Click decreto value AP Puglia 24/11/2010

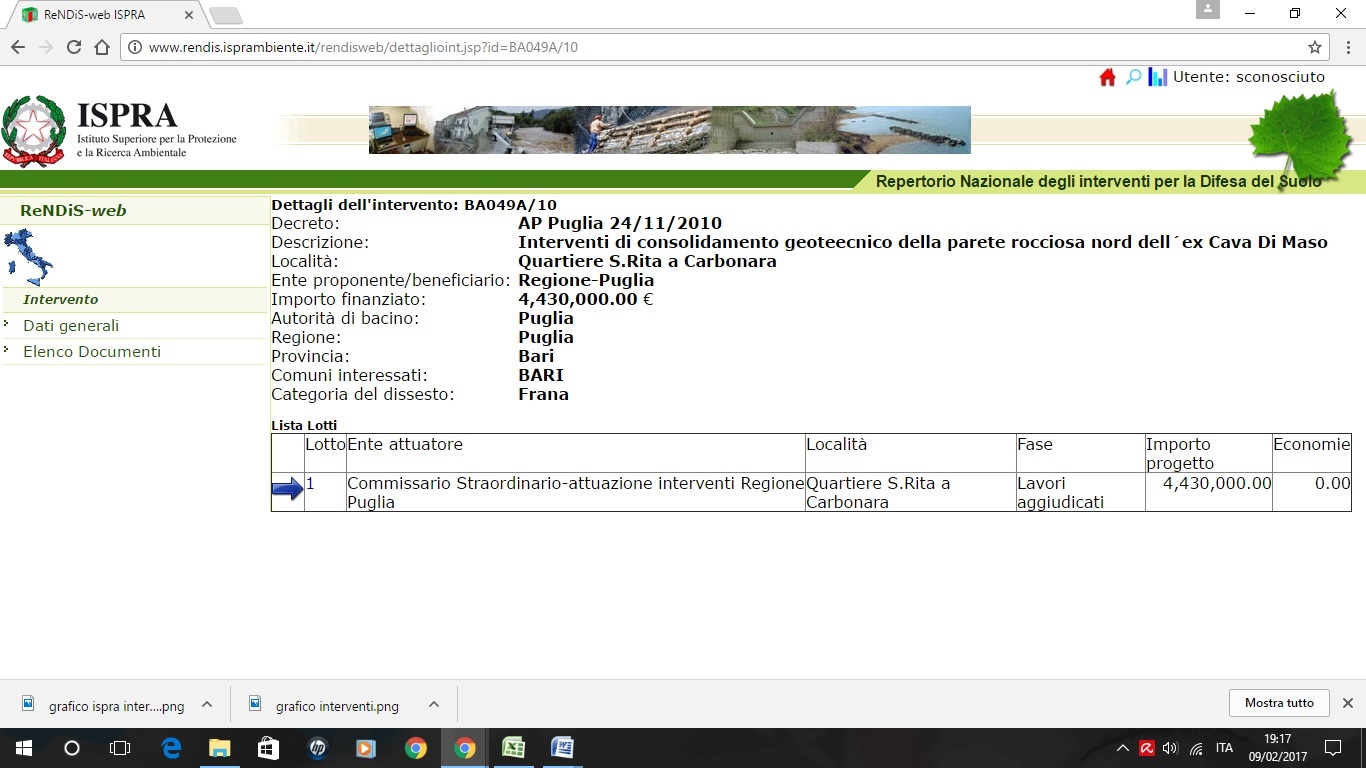click(620, 223)
